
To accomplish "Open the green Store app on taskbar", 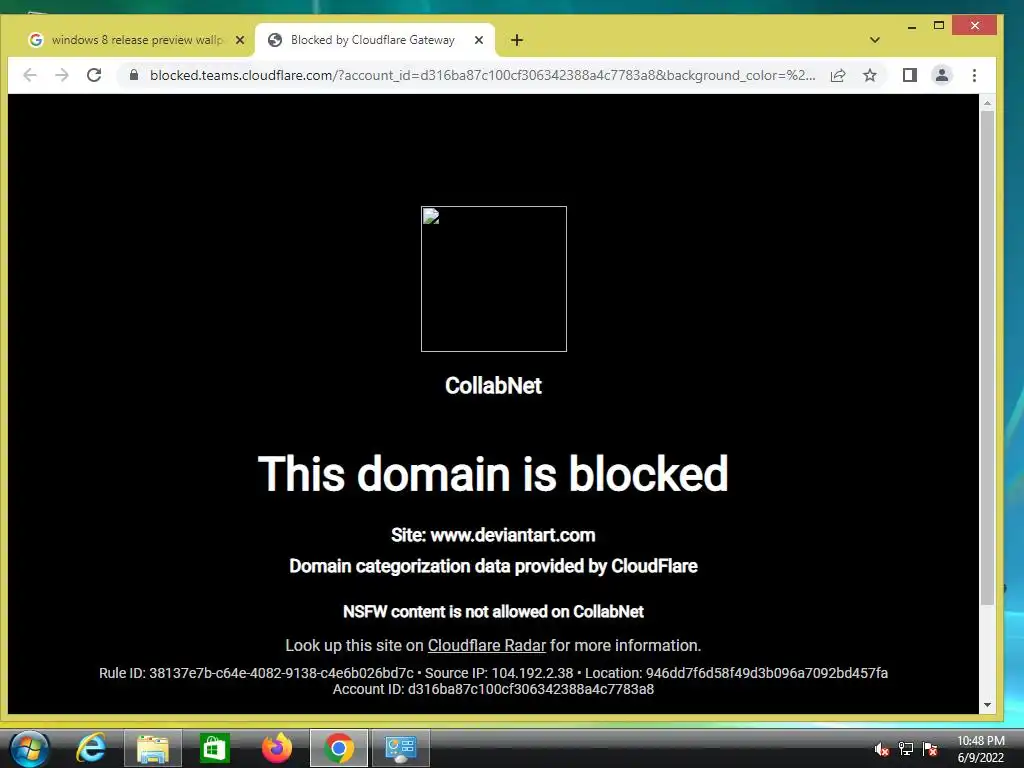I will click(x=215, y=748).
